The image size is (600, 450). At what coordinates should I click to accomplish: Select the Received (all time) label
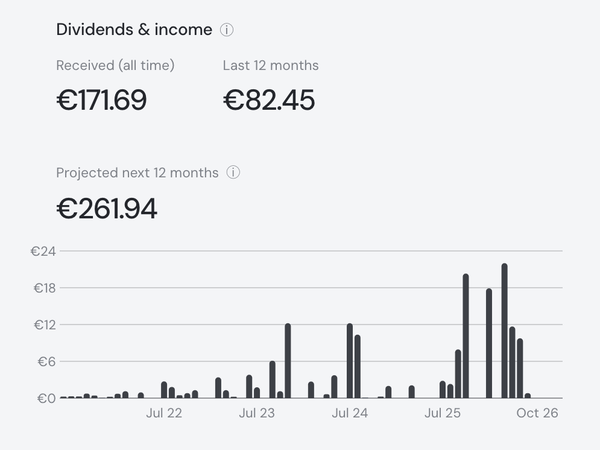pos(115,65)
